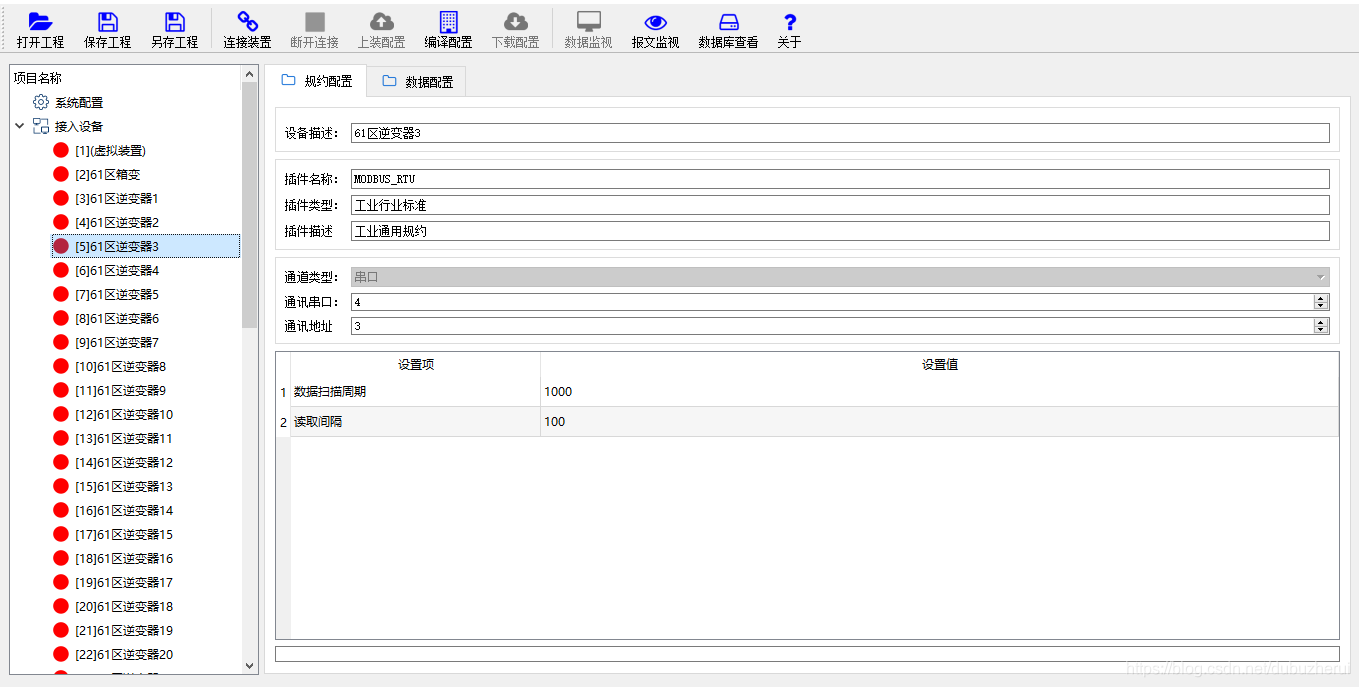The image size is (1359, 687).
Task: Click red dot beside [8]61区逆变器6
Action: [x=61, y=318]
